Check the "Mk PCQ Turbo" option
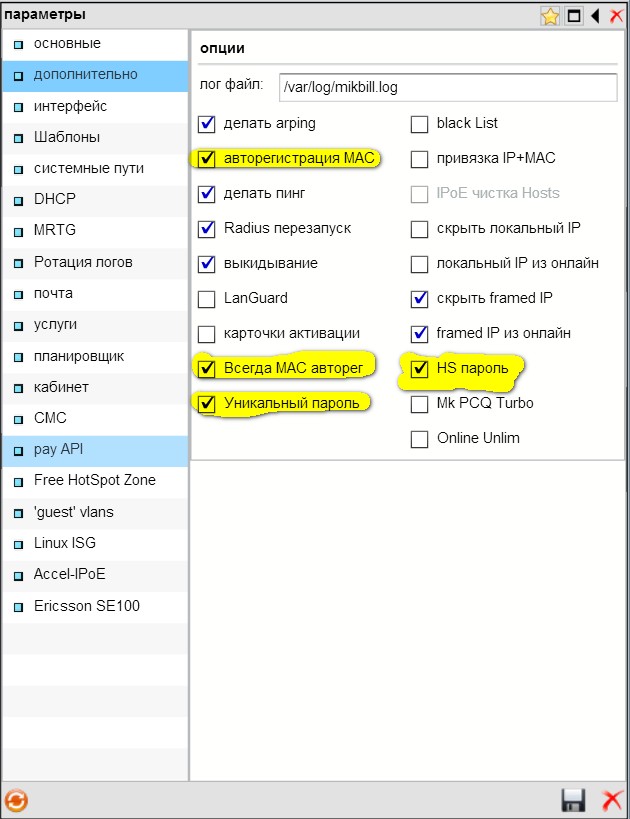The image size is (630, 819). (x=420, y=404)
